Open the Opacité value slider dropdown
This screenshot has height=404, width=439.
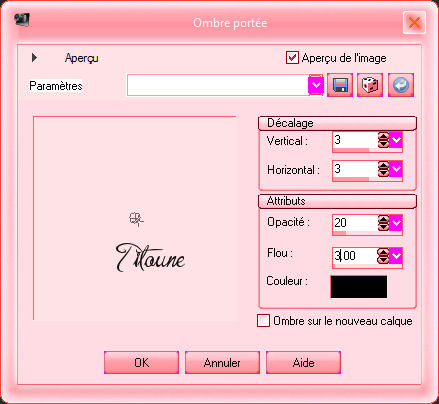point(396,223)
